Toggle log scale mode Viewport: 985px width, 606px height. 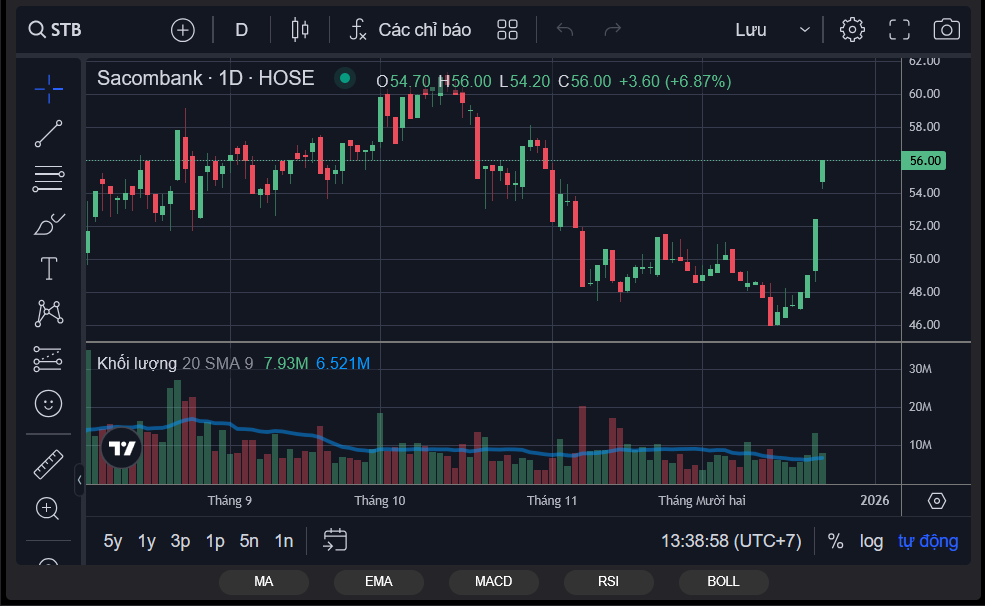pos(871,541)
